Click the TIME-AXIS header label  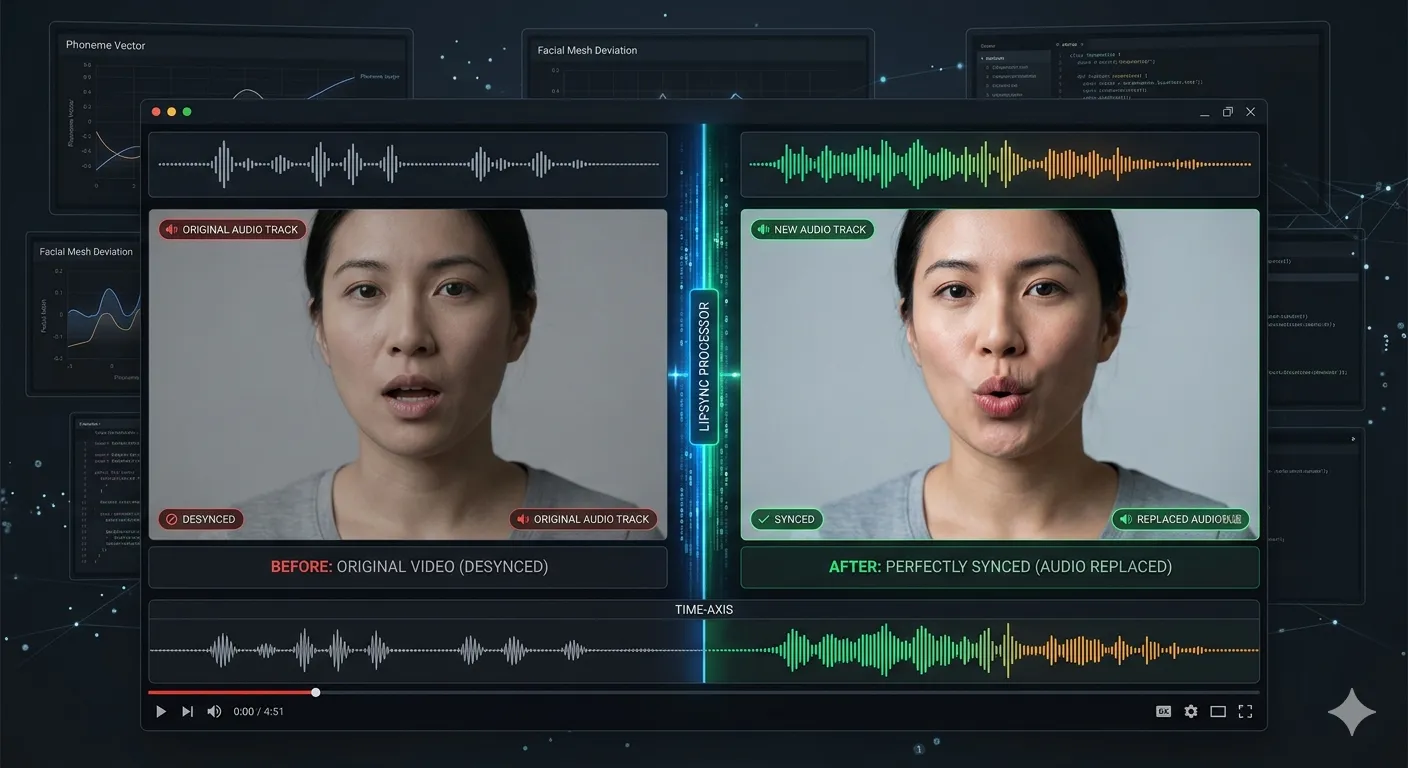pos(704,609)
